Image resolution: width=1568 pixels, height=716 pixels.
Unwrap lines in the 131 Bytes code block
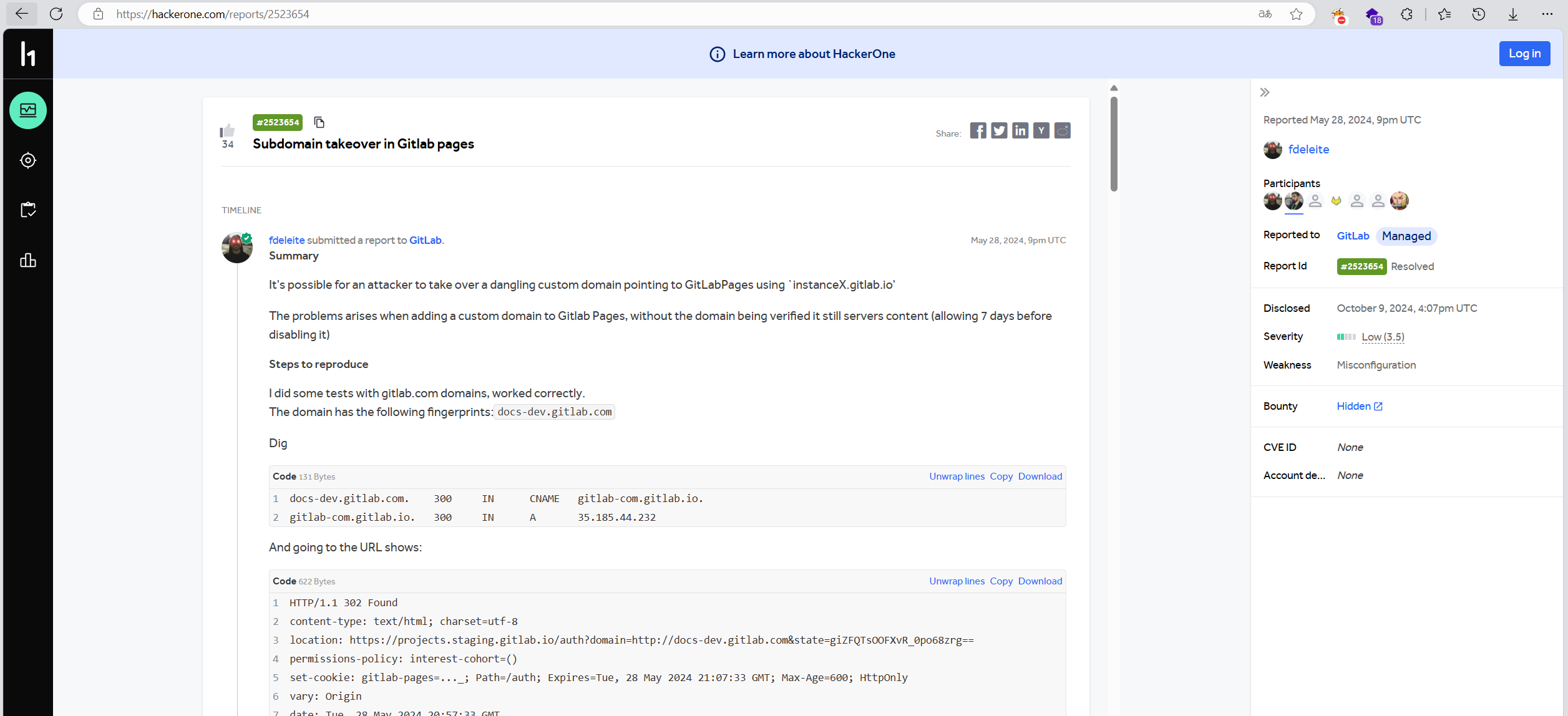click(x=957, y=477)
